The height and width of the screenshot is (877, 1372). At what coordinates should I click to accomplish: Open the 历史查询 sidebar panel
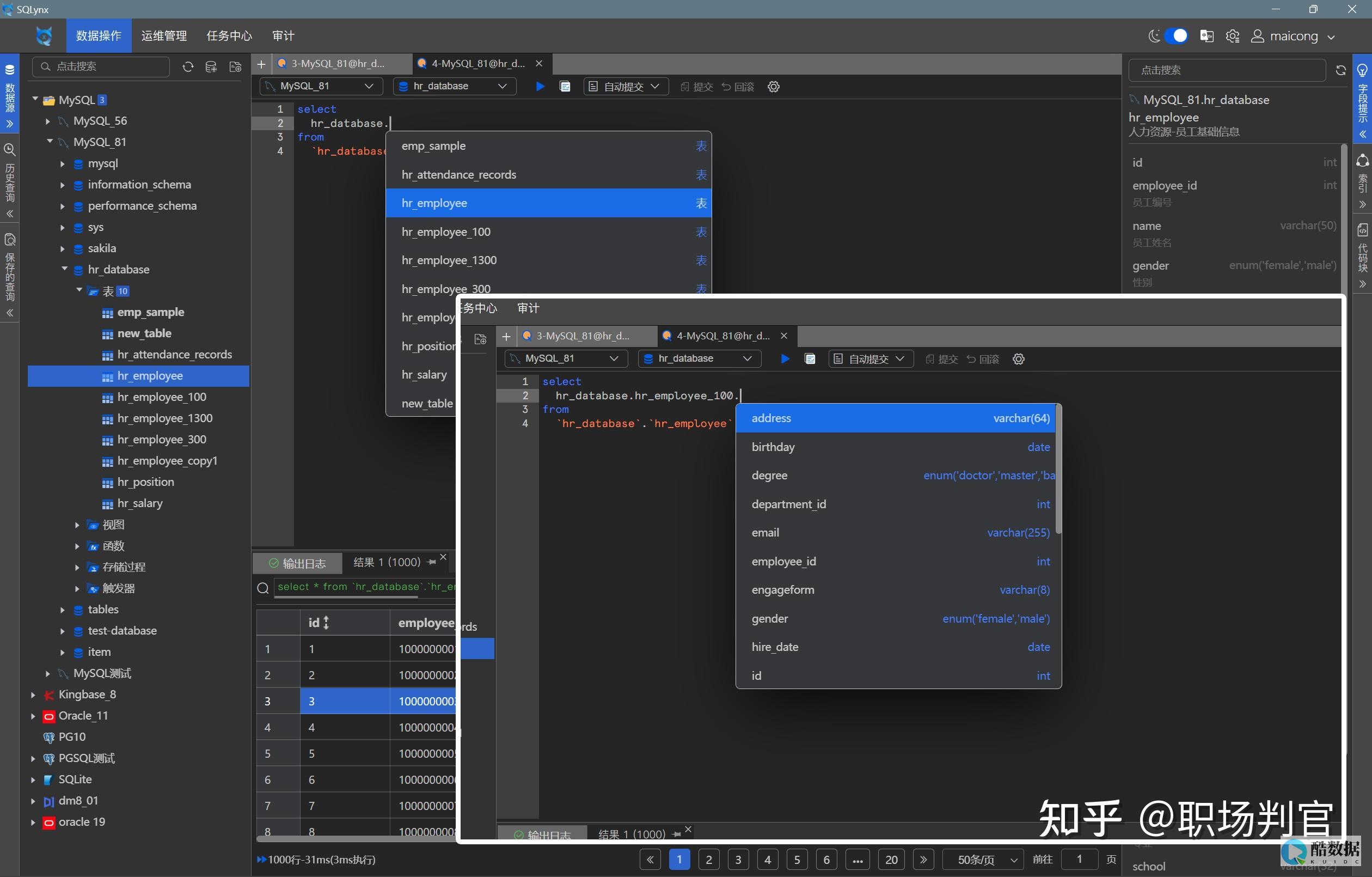tap(10, 180)
